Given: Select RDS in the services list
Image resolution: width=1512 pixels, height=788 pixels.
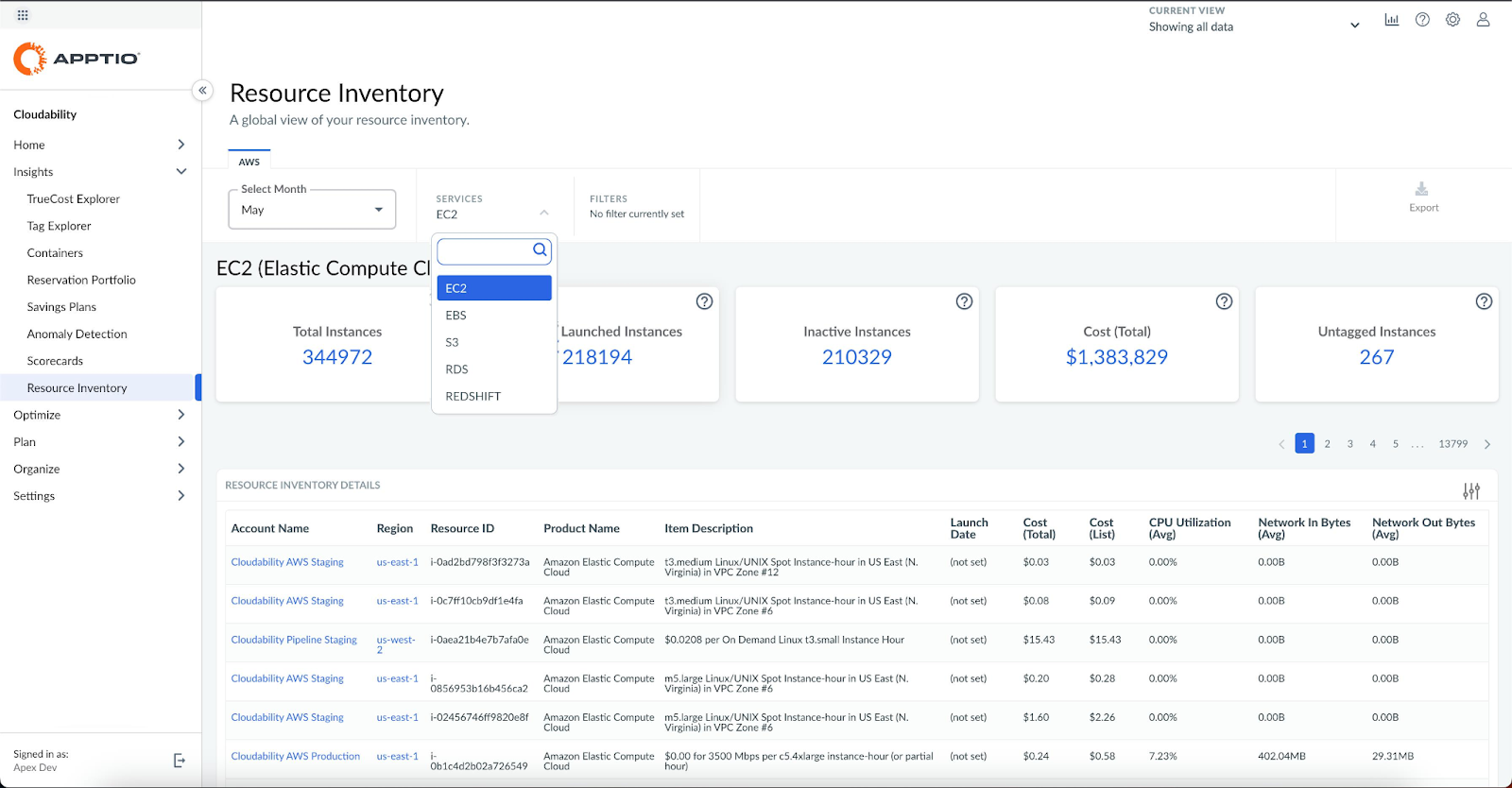Looking at the screenshot, I should 494,369.
